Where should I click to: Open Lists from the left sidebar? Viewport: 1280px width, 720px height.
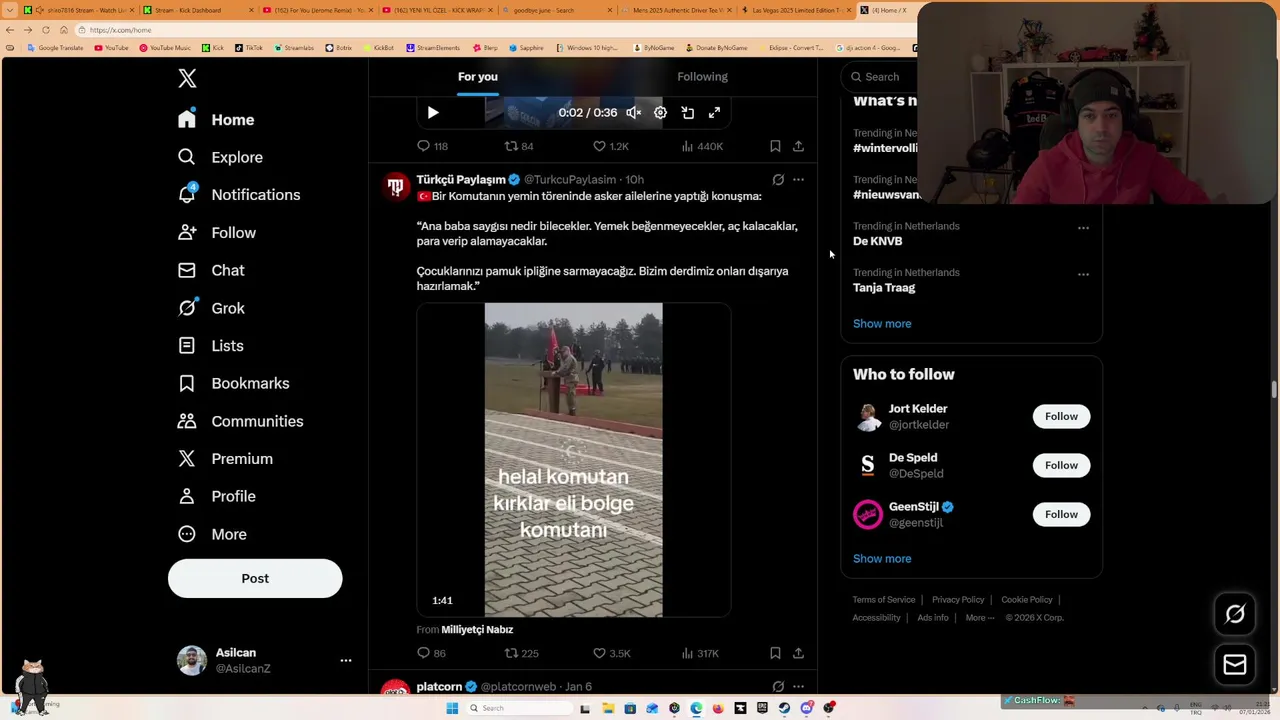(x=211, y=346)
